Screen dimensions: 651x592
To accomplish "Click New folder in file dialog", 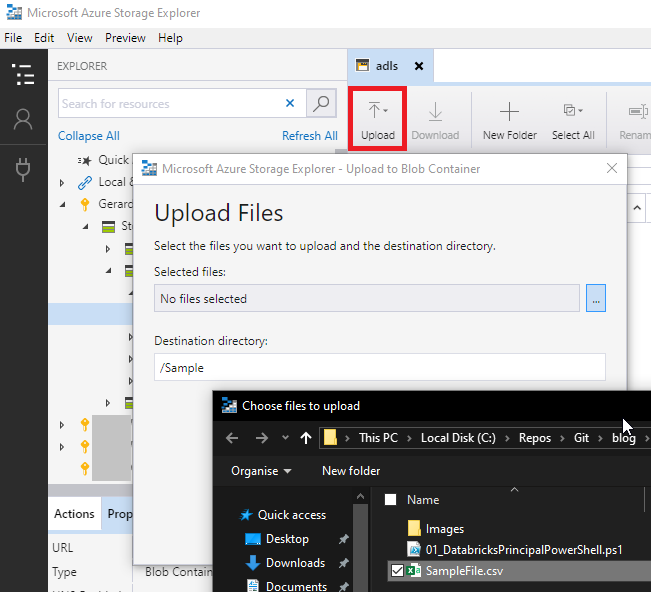I will 351,471.
